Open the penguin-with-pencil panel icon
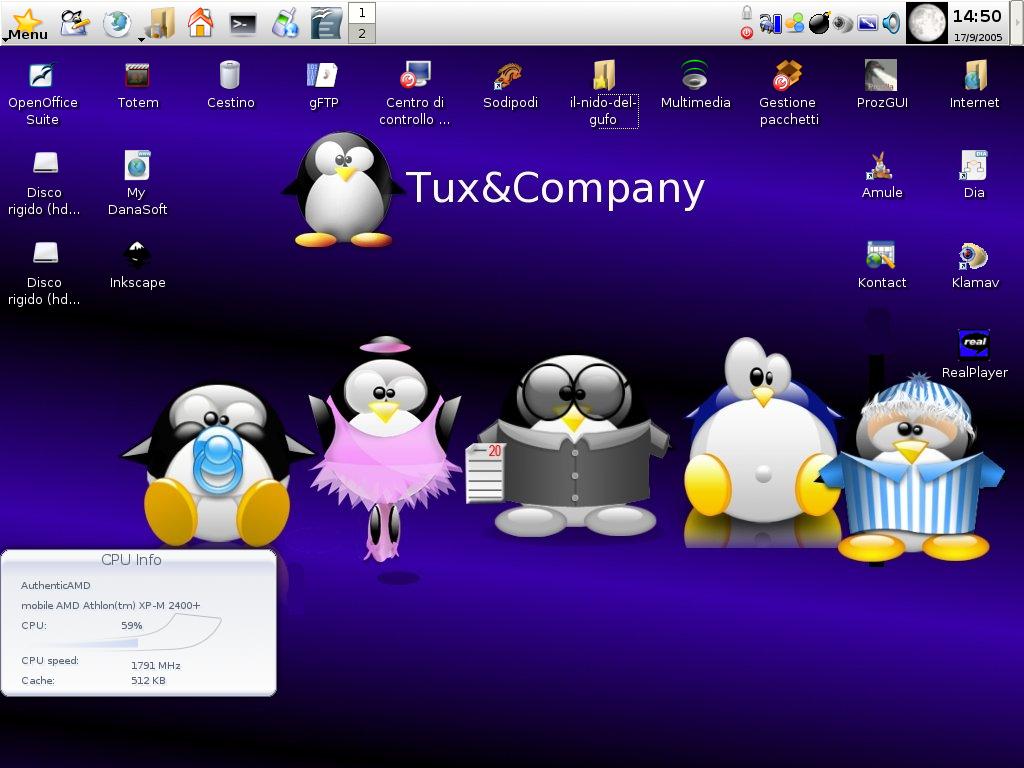Screen dimensions: 1024x768 (x=74, y=24)
